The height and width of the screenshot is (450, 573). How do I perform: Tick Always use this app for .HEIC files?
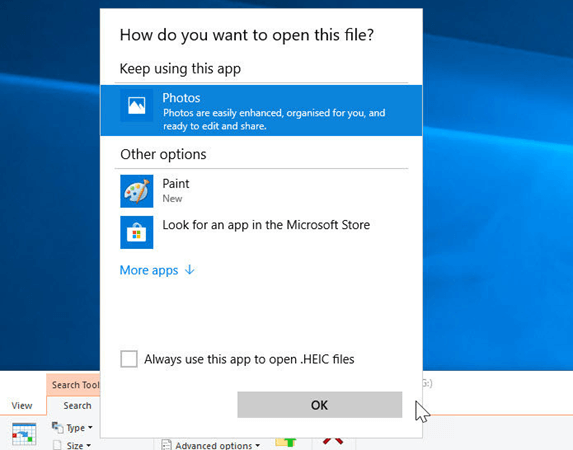click(x=129, y=359)
